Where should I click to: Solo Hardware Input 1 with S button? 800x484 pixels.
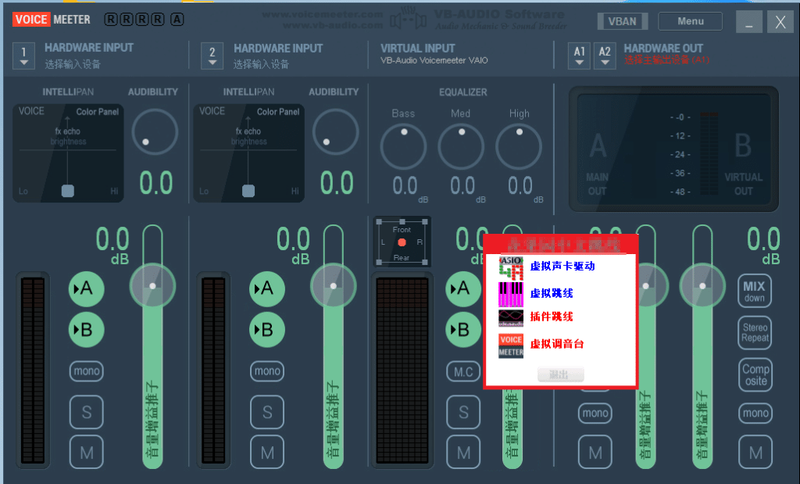[86, 412]
